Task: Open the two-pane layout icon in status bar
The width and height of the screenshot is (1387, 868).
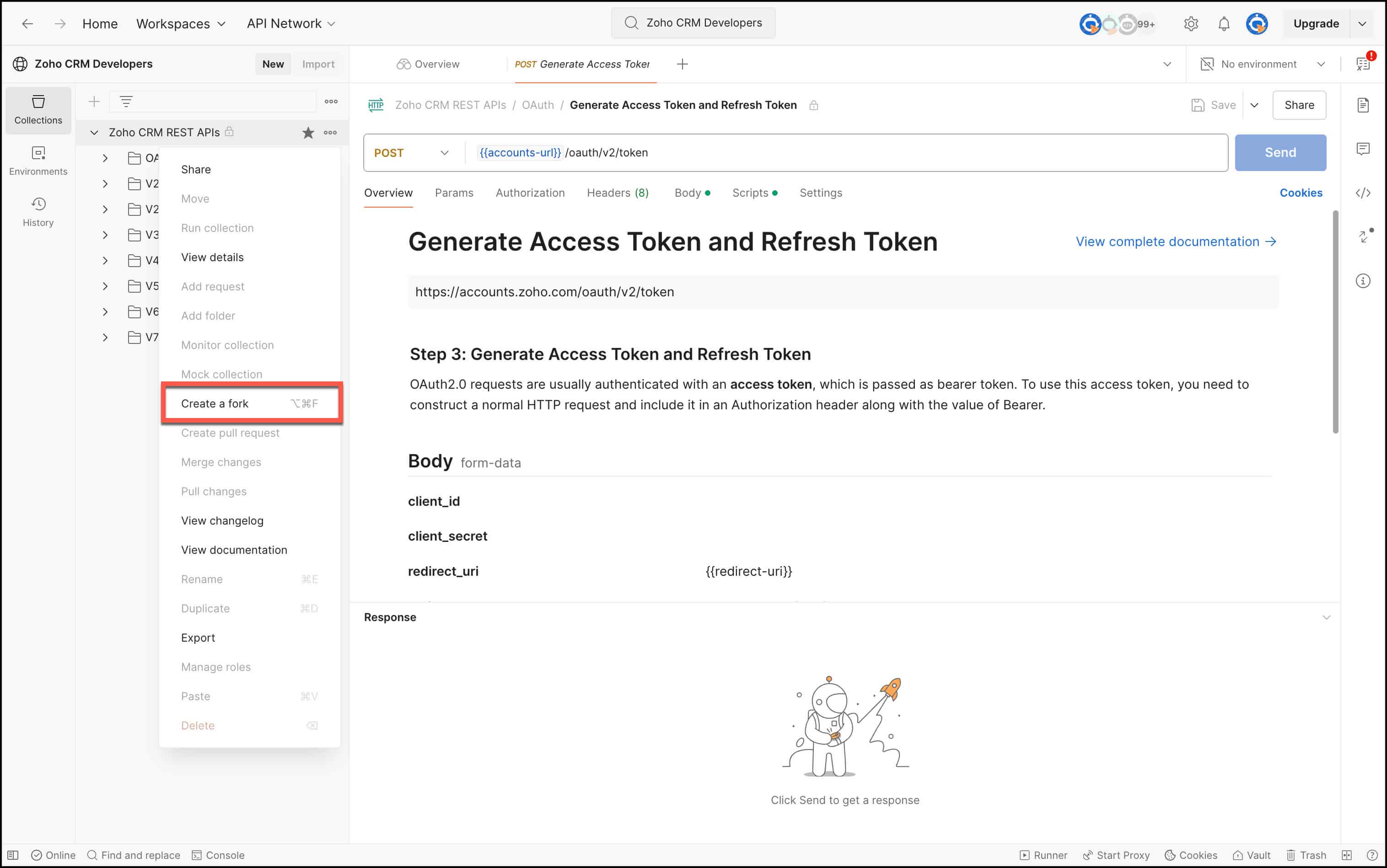Action: [x=1347, y=855]
